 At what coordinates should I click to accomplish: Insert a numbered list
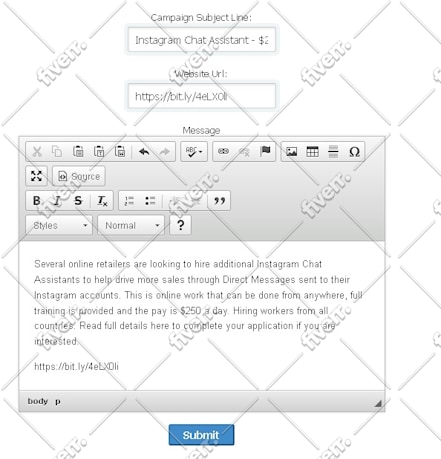pos(129,201)
